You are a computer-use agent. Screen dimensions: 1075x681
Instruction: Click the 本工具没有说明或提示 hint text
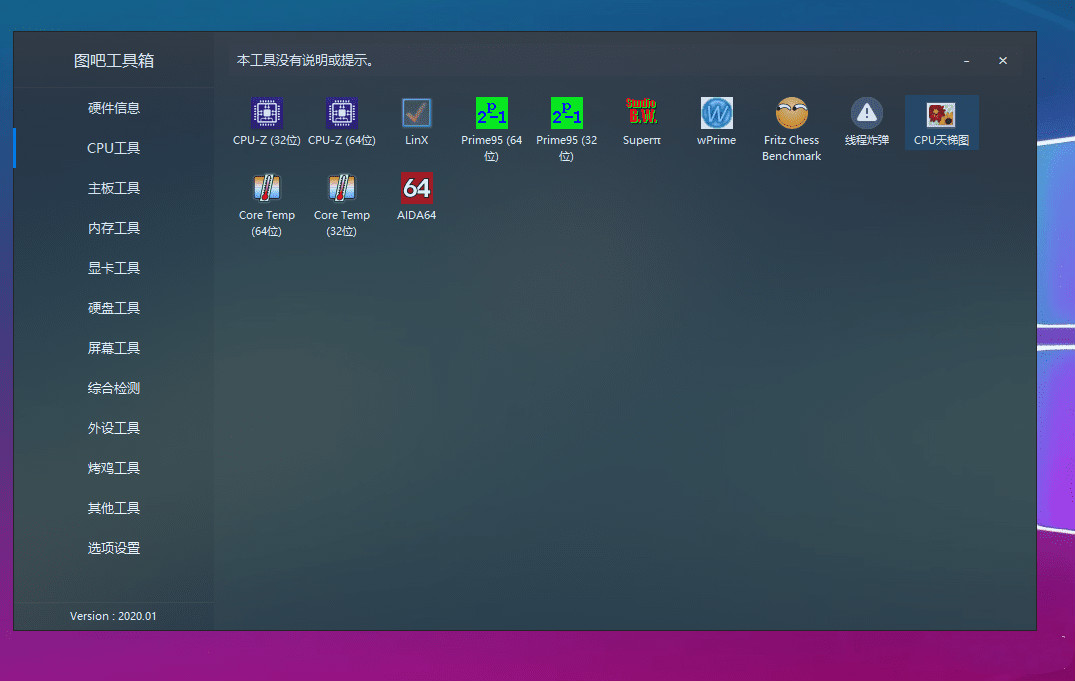305,60
